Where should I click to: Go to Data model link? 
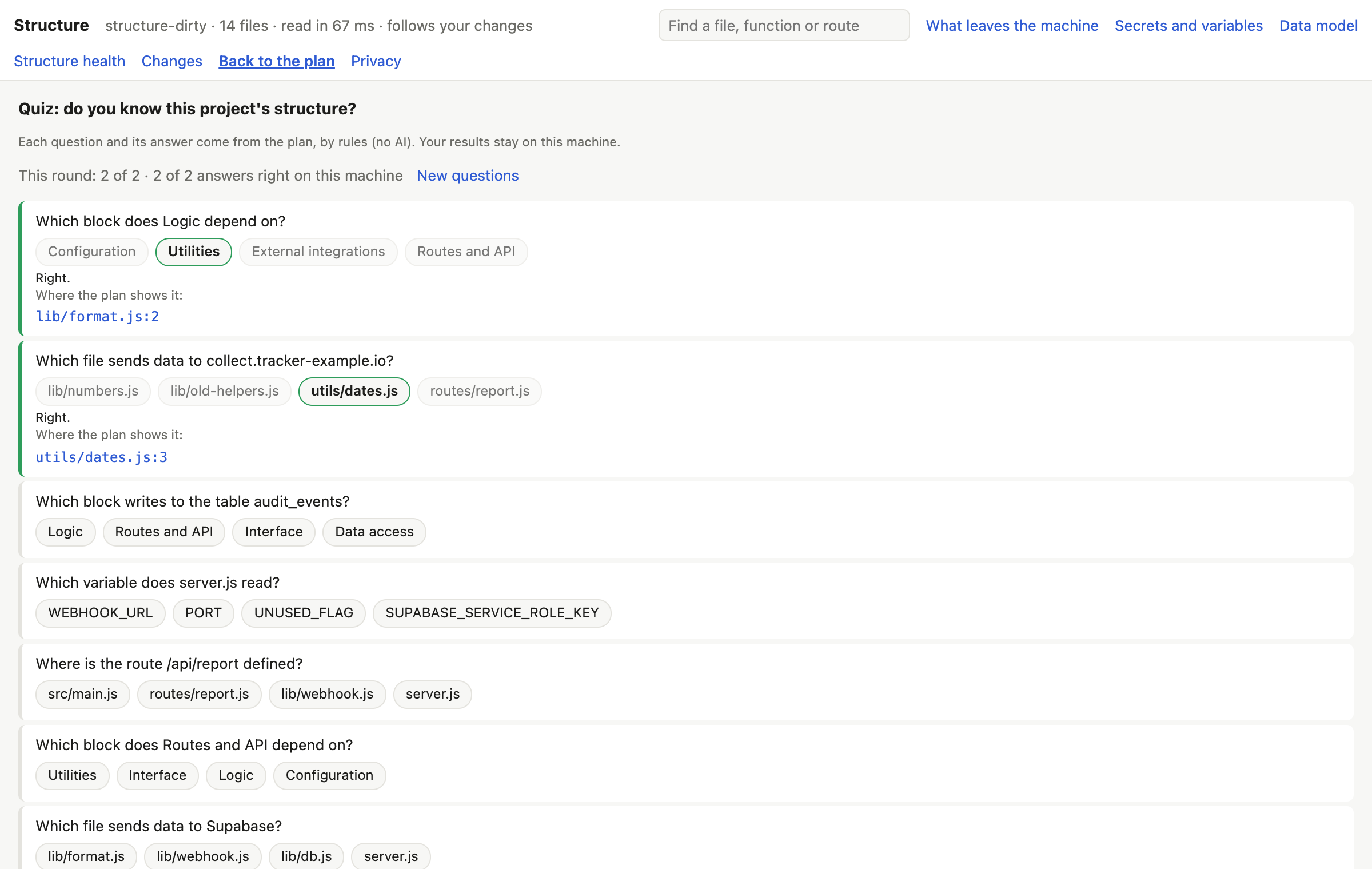point(1318,26)
